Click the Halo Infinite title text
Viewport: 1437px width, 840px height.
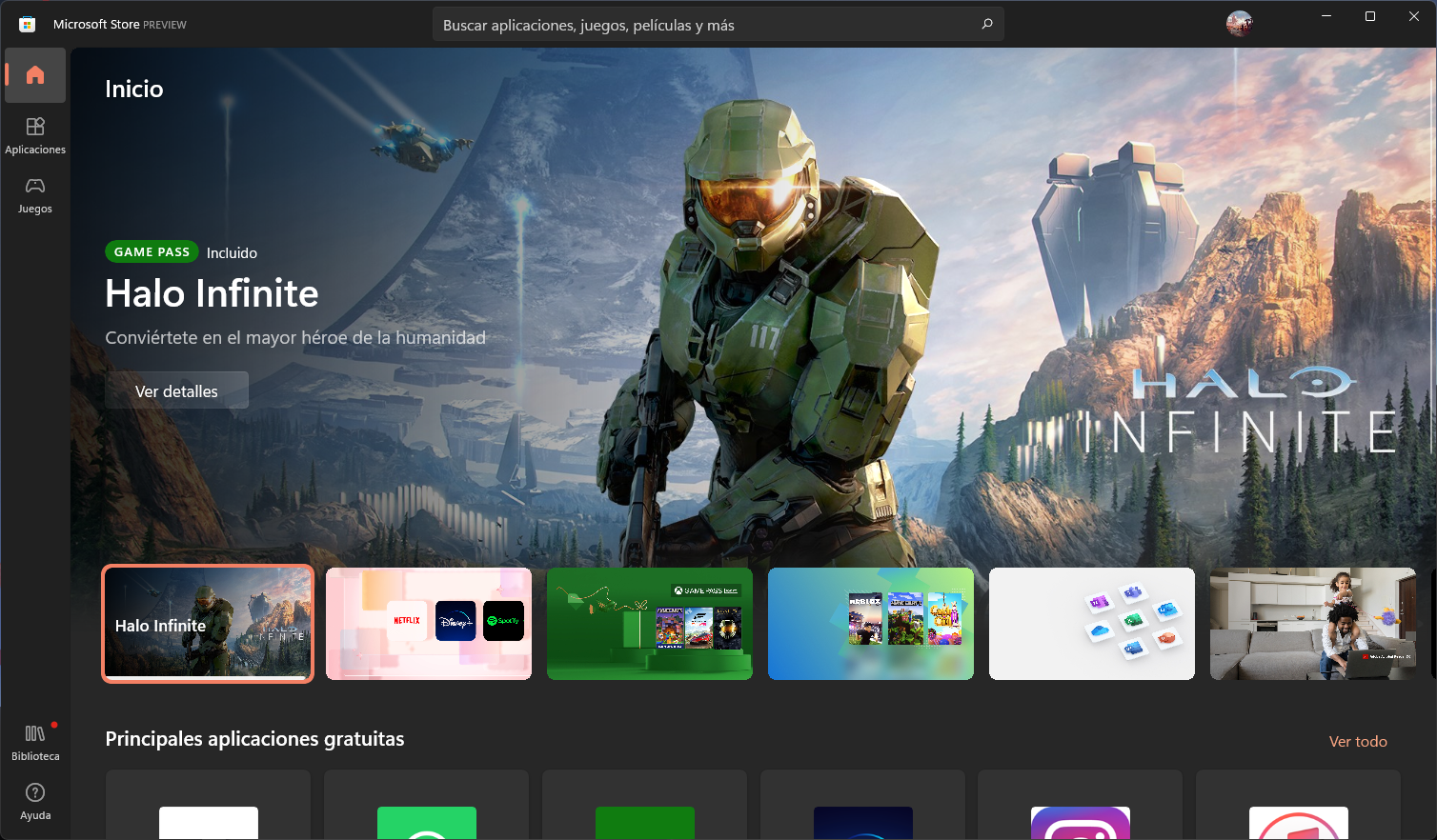coord(212,293)
